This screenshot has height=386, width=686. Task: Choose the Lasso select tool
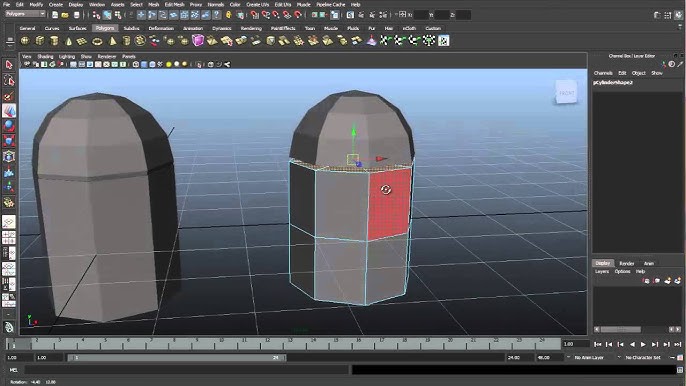click(x=9, y=81)
